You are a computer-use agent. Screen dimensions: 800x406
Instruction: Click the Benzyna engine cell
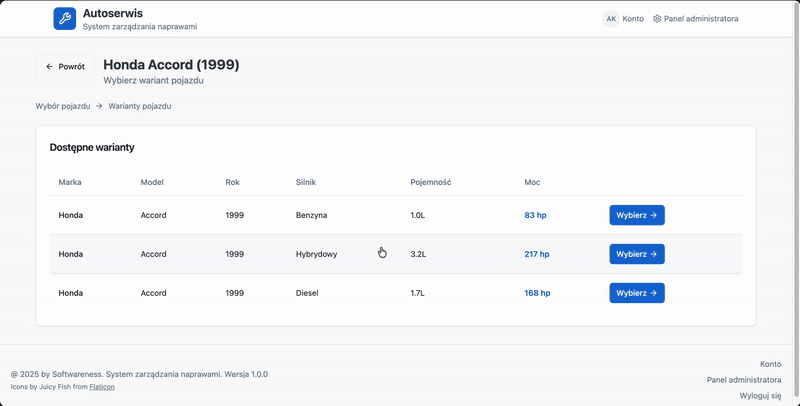[x=311, y=215]
